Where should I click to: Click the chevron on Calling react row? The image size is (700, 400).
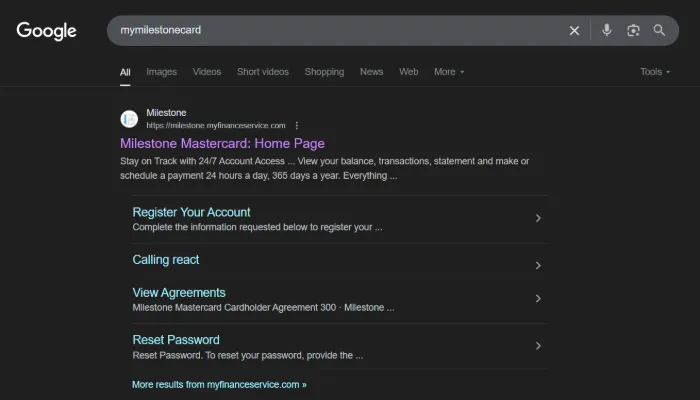point(538,265)
